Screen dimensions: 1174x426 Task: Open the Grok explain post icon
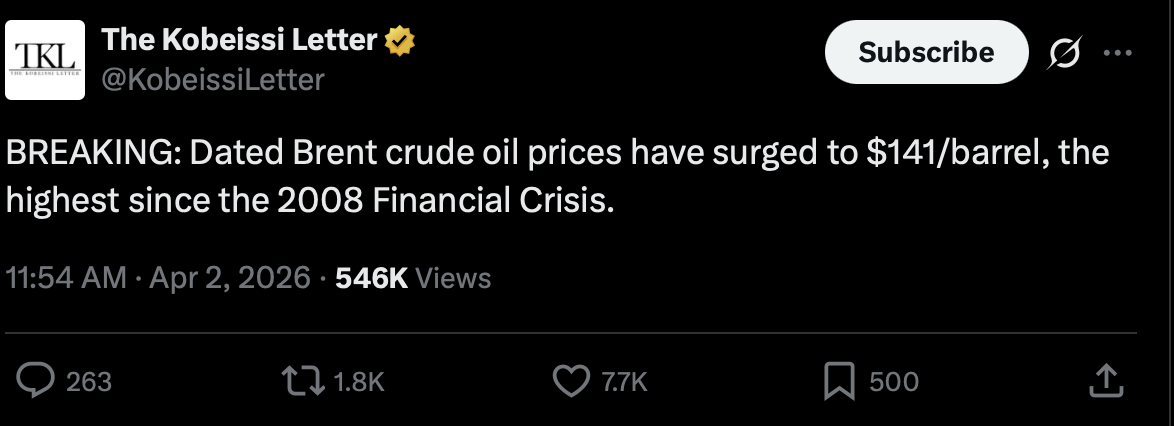tap(1065, 53)
